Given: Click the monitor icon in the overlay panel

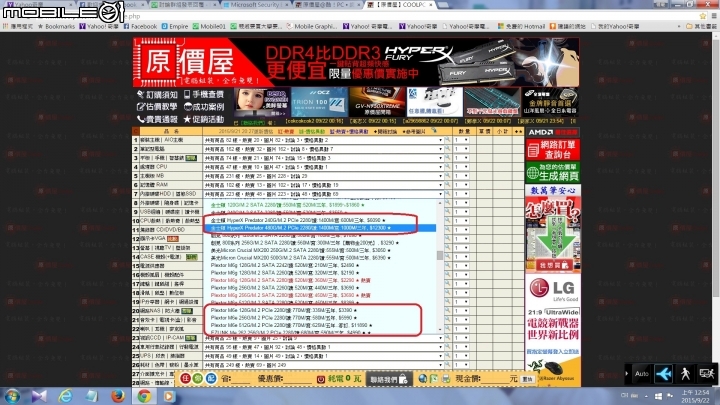Looking at the screenshot, I should [x=706, y=374].
